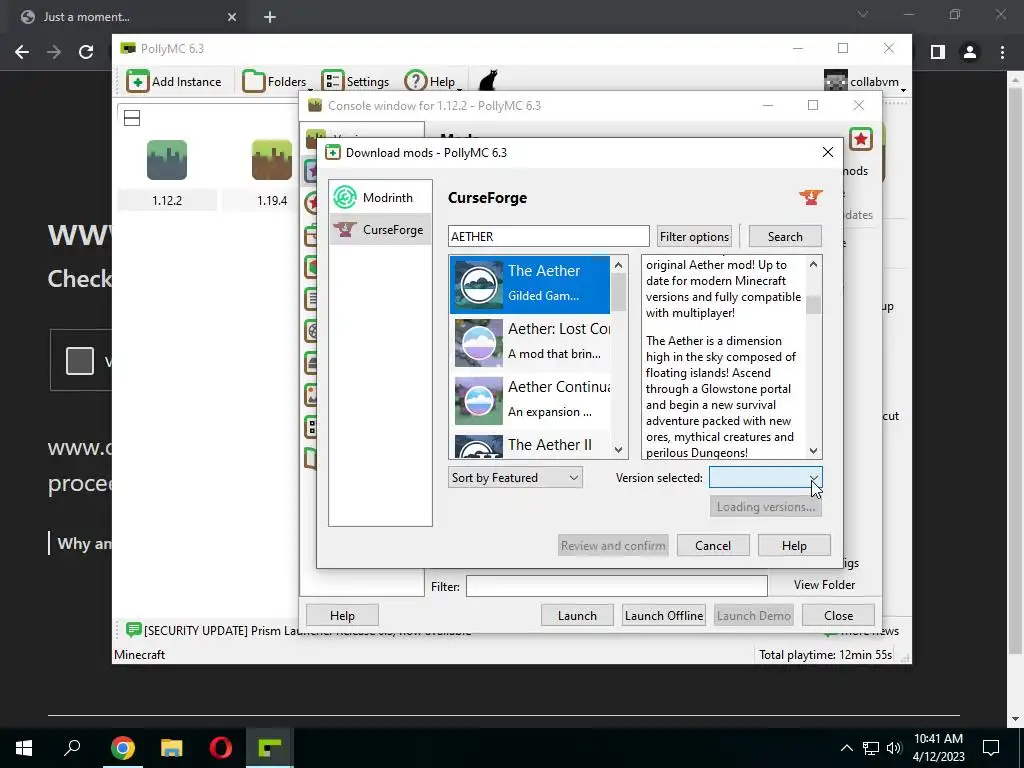
Task: Click the volume speaker tray icon
Action: tap(894, 748)
